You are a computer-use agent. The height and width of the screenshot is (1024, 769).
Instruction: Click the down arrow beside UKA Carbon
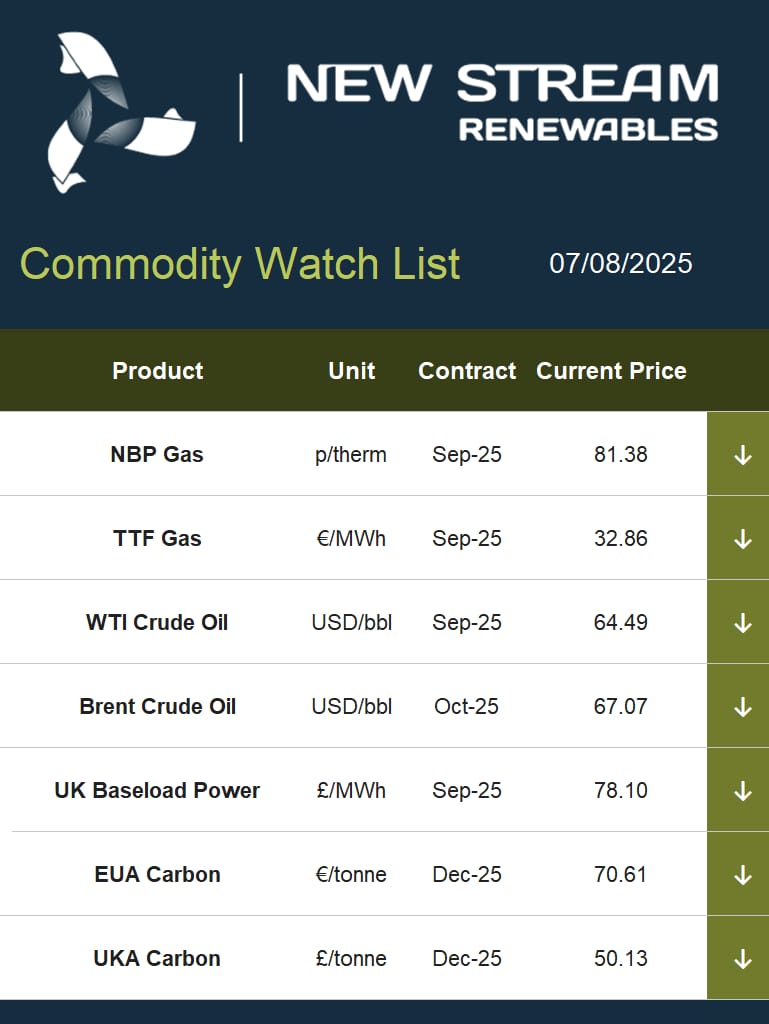click(742, 959)
